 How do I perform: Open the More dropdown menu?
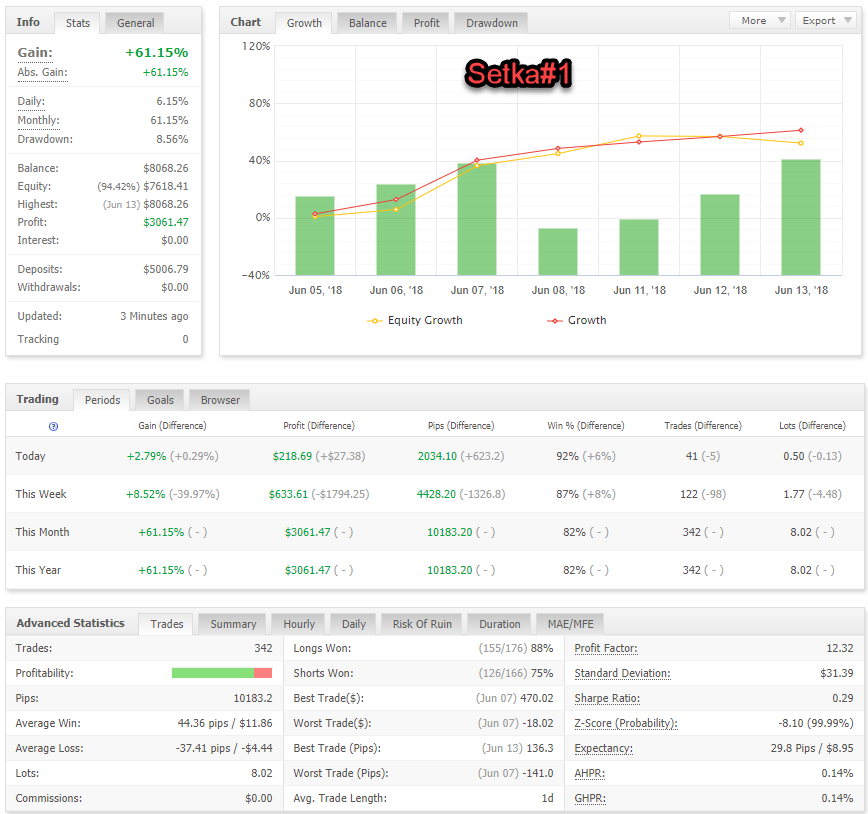(x=760, y=20)
